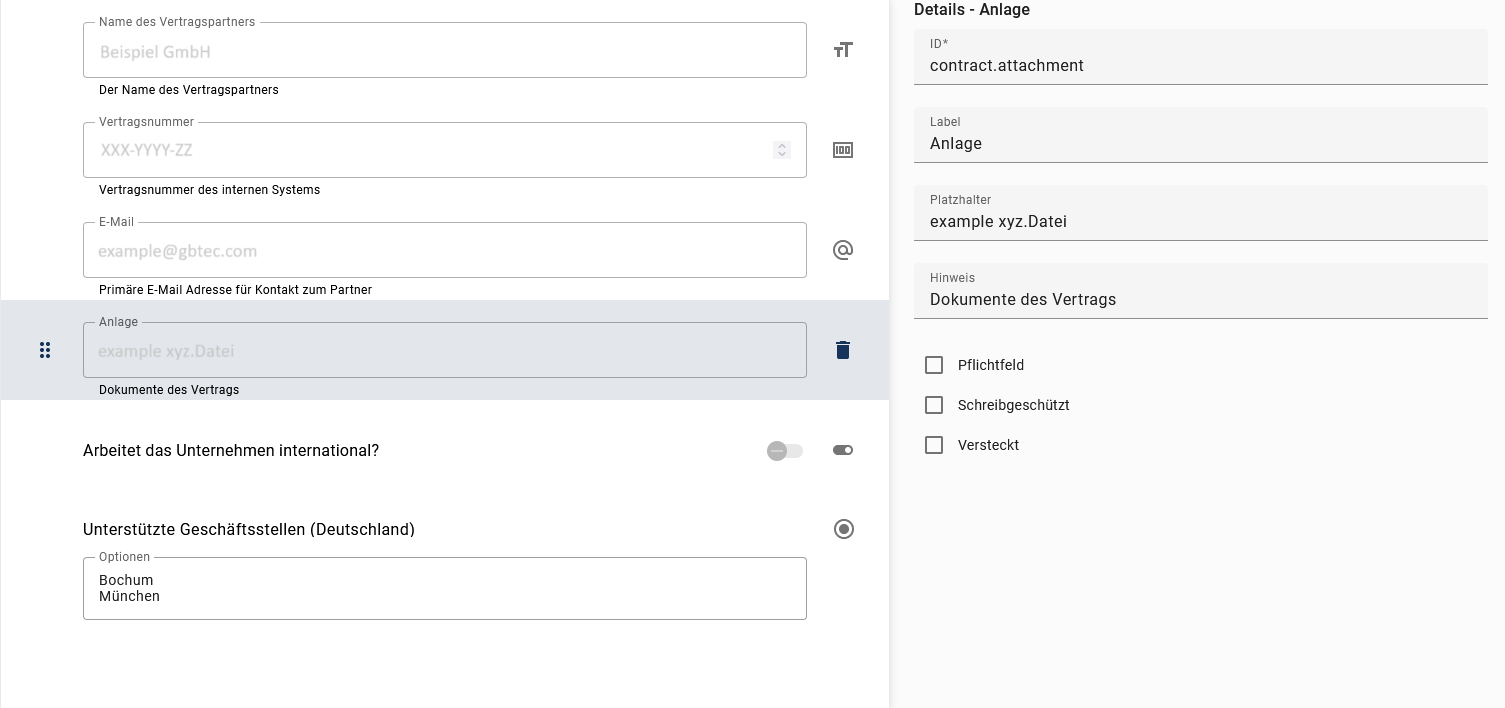Click the toggle type icon beside international question
The image size is (1505, 708).
coord(843,450)
